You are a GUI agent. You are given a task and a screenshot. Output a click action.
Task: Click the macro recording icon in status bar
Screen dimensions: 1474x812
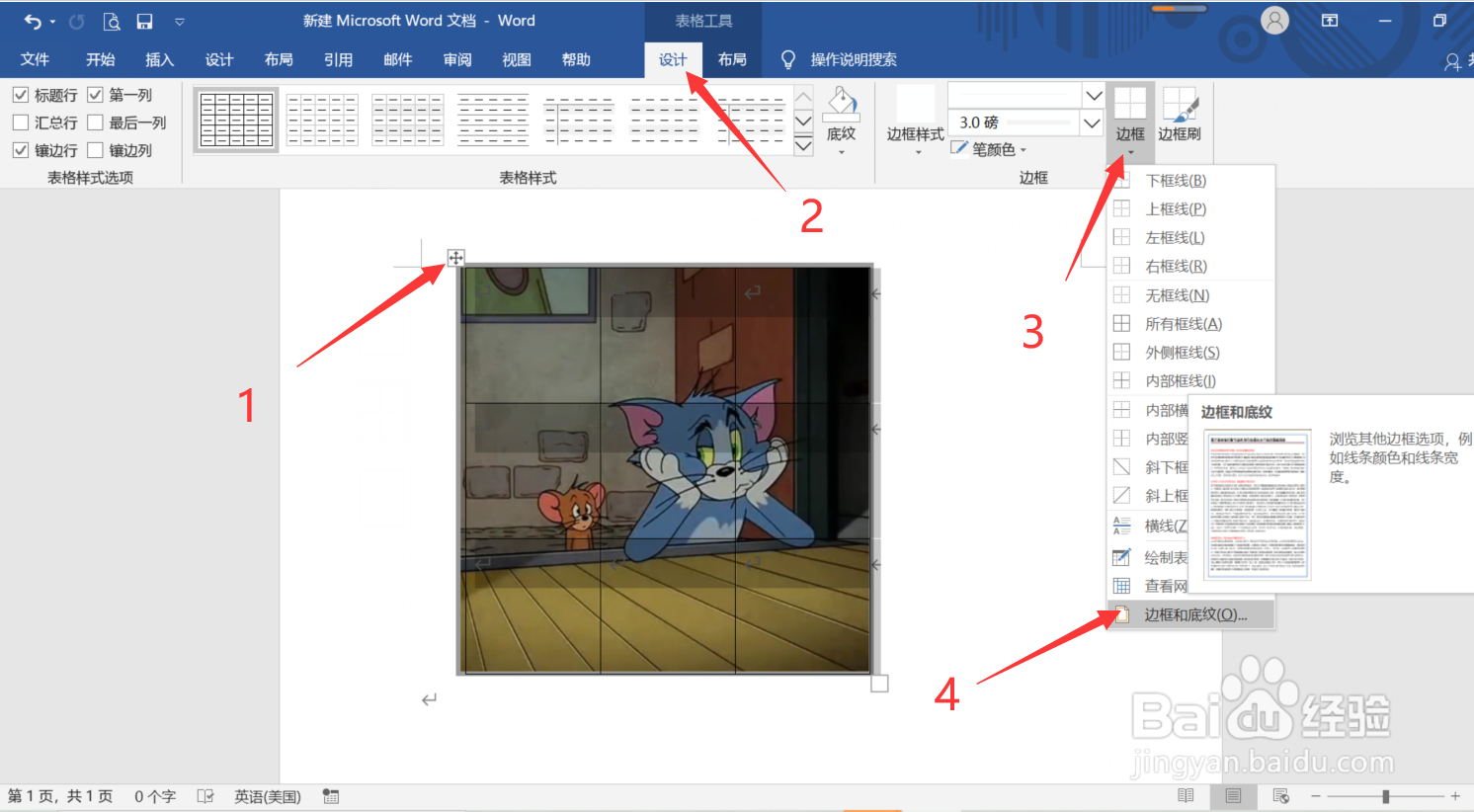pyautogui.click(x=331, y=796)
